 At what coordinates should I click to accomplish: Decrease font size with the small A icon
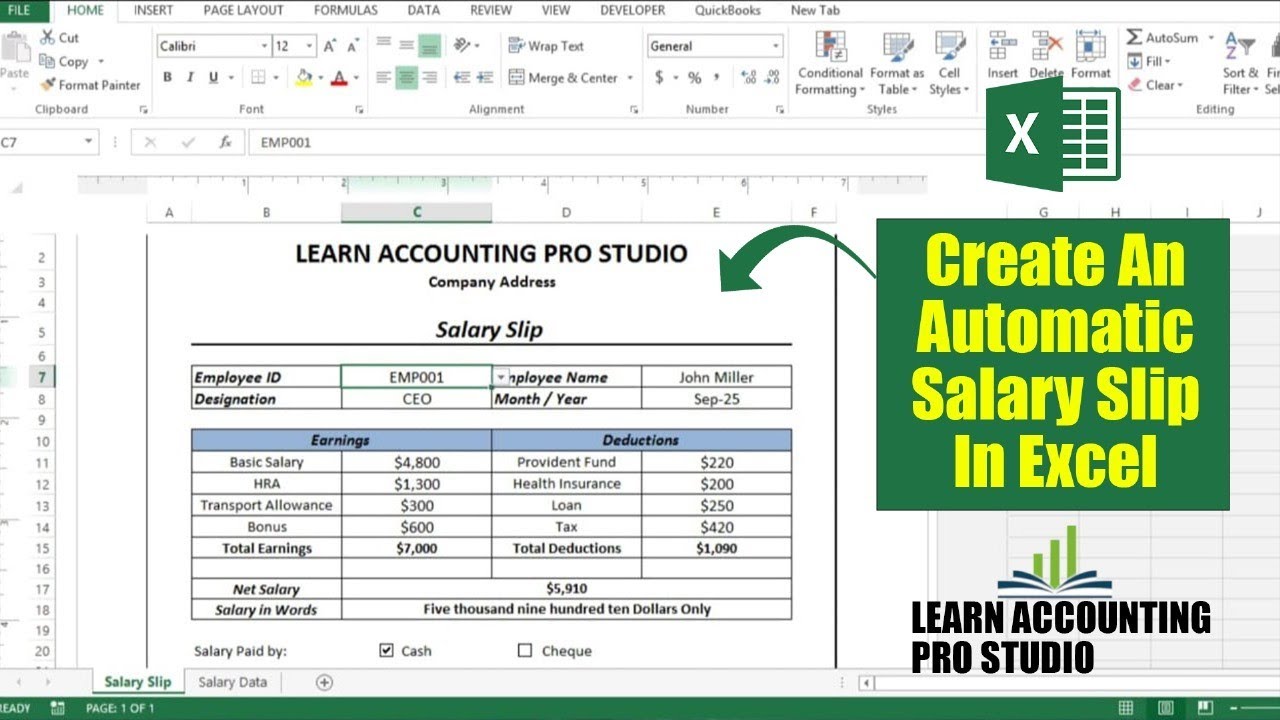(353, 46)
